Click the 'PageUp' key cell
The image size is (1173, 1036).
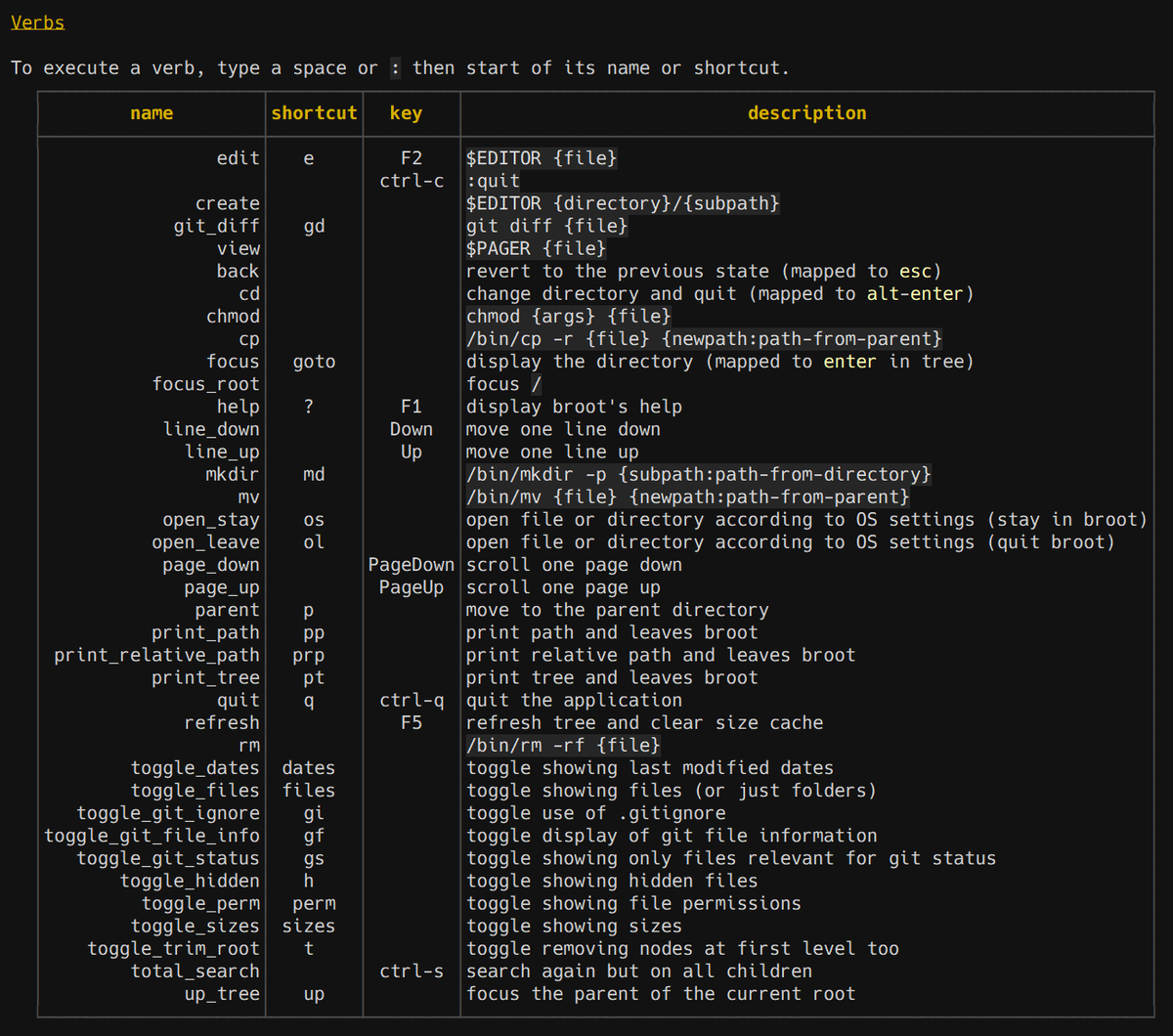click(x=412, y=587)
